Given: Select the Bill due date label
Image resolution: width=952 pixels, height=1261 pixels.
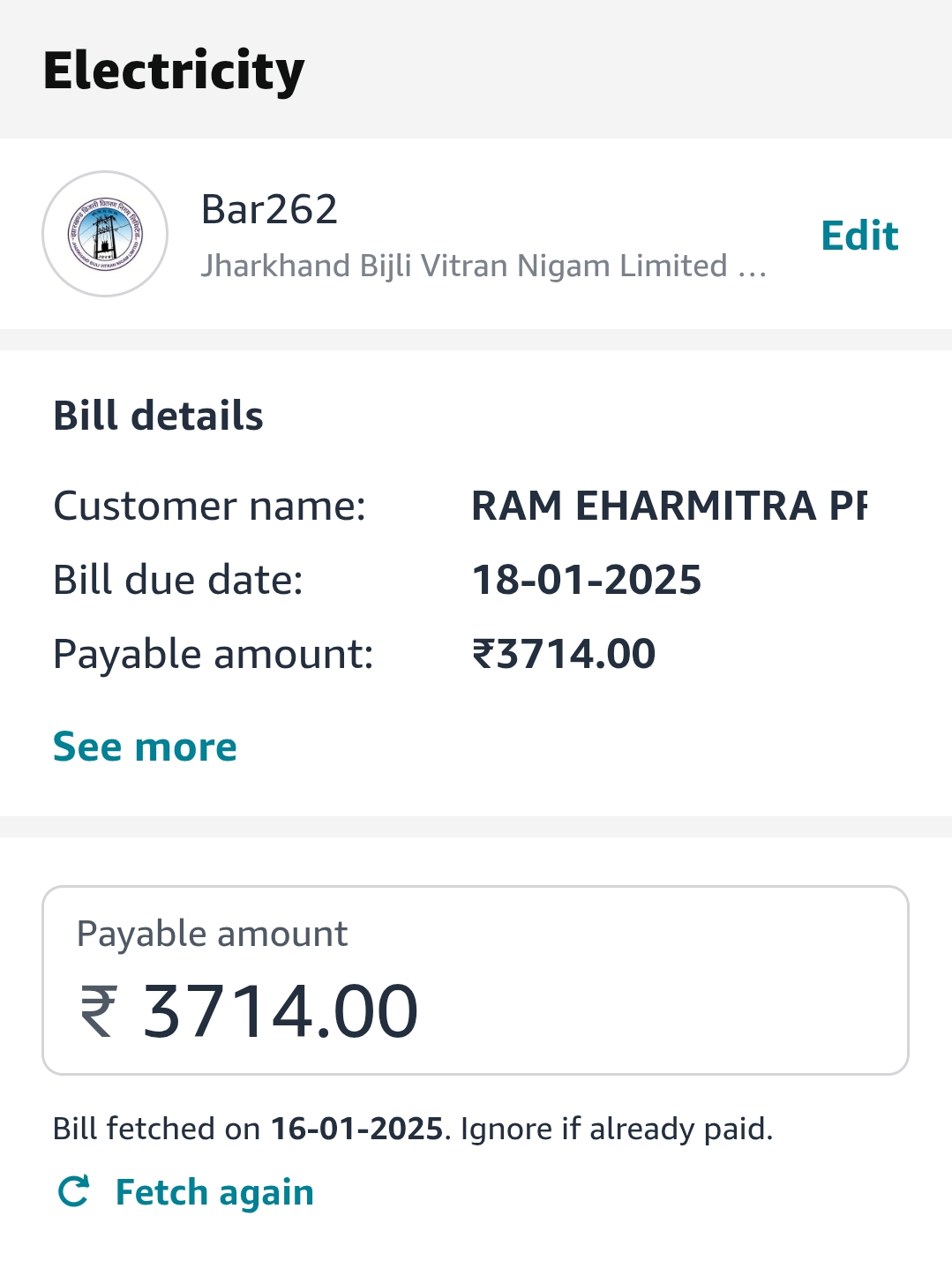Looking at the screenshot, I should coord(178,581).
